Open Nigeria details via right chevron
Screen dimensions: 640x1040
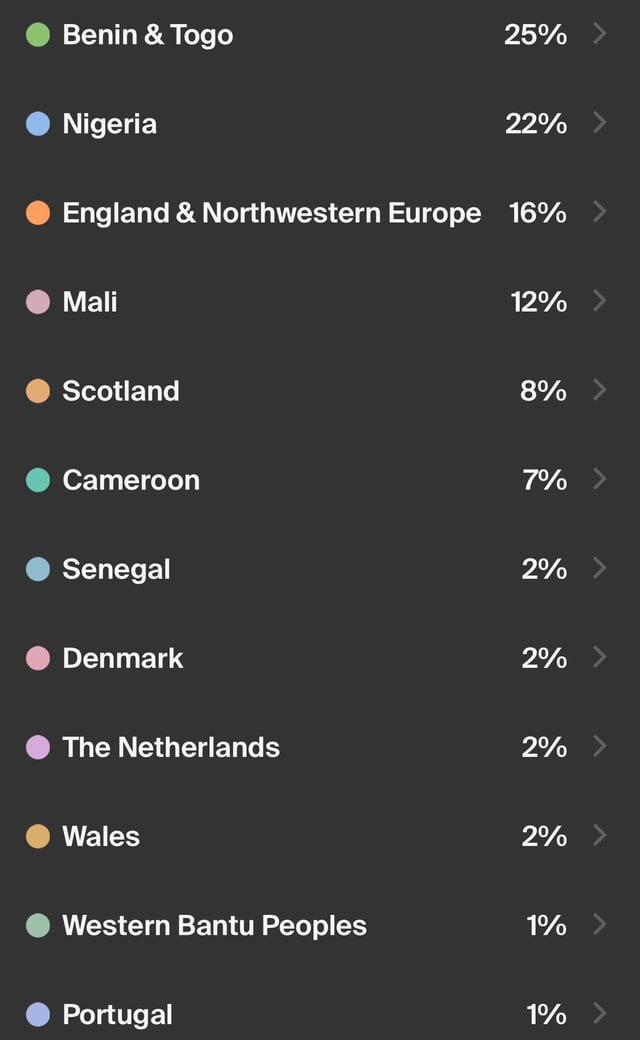(x=600, y=122)
